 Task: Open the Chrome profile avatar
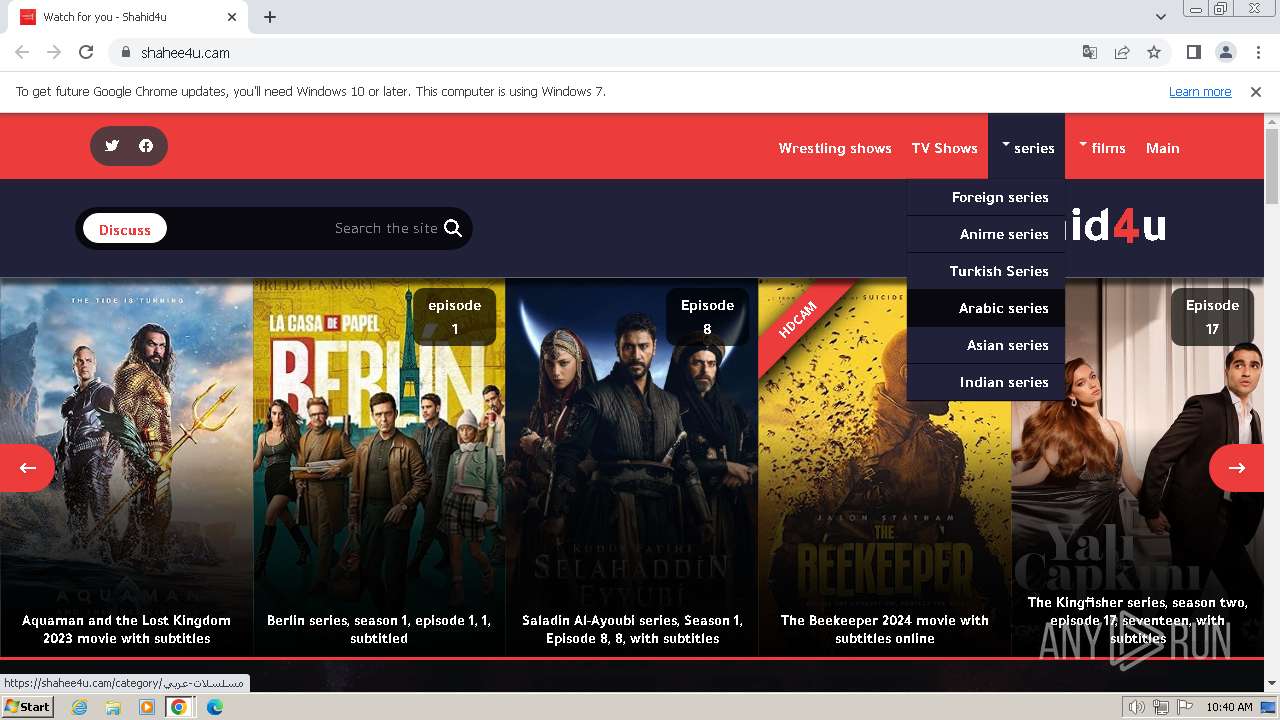click(1225, 52)
